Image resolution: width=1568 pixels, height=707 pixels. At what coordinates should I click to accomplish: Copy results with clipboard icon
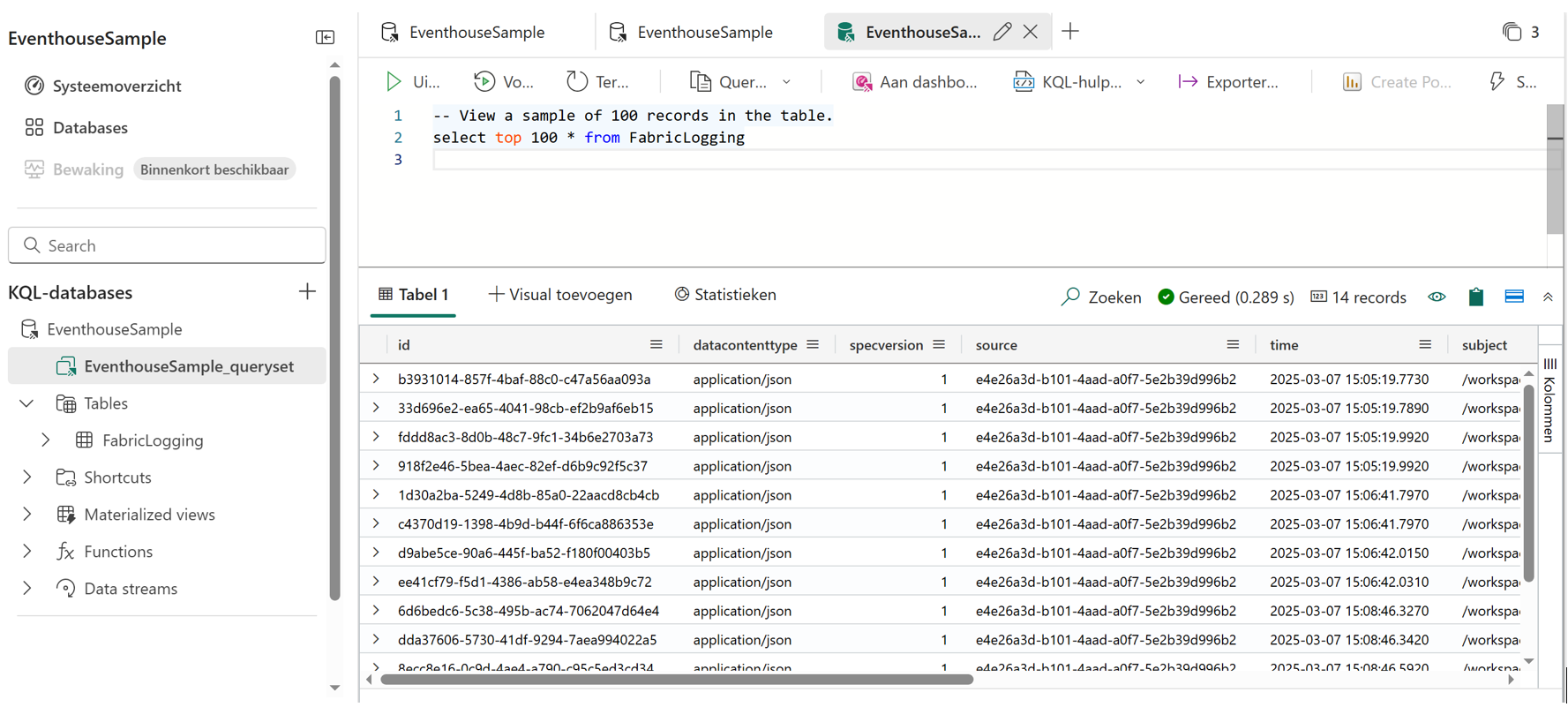click(1476, 297)
